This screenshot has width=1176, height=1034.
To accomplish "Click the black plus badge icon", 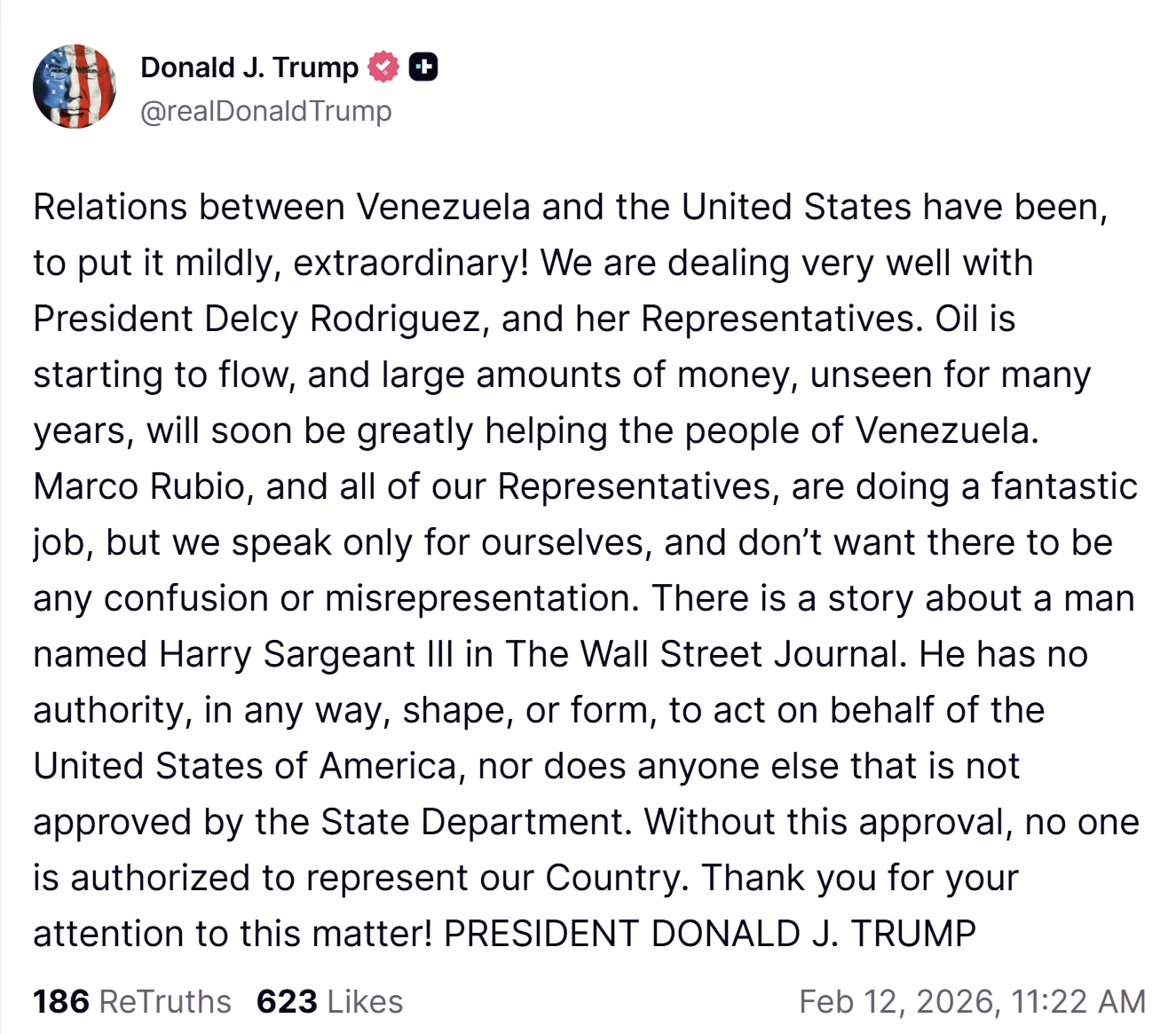I will [423, 67].
